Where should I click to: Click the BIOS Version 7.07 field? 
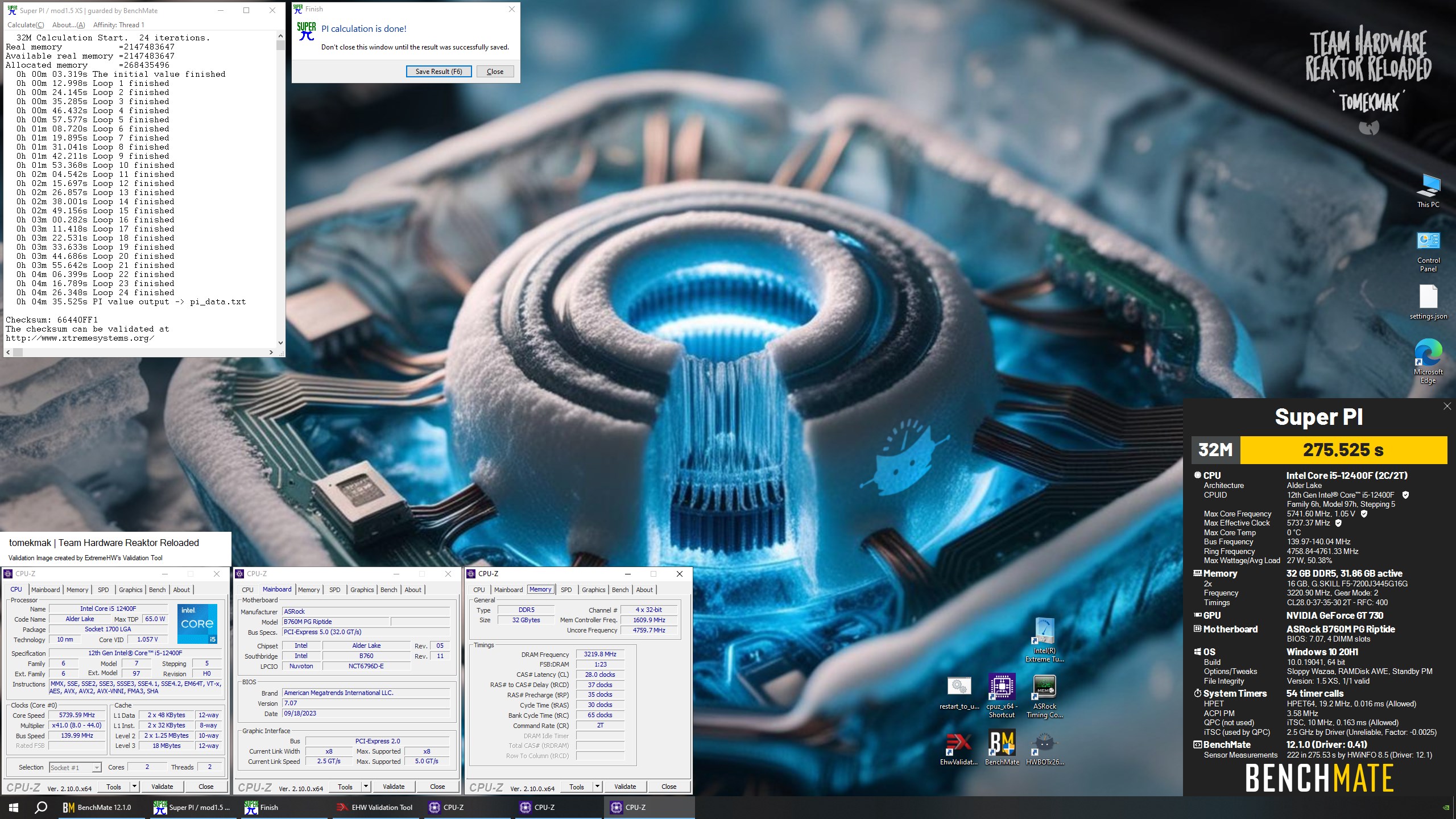point(366,704)
